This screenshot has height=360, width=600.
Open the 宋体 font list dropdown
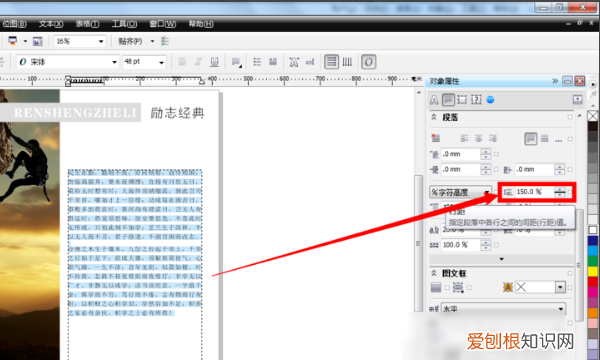coord(114,62)
